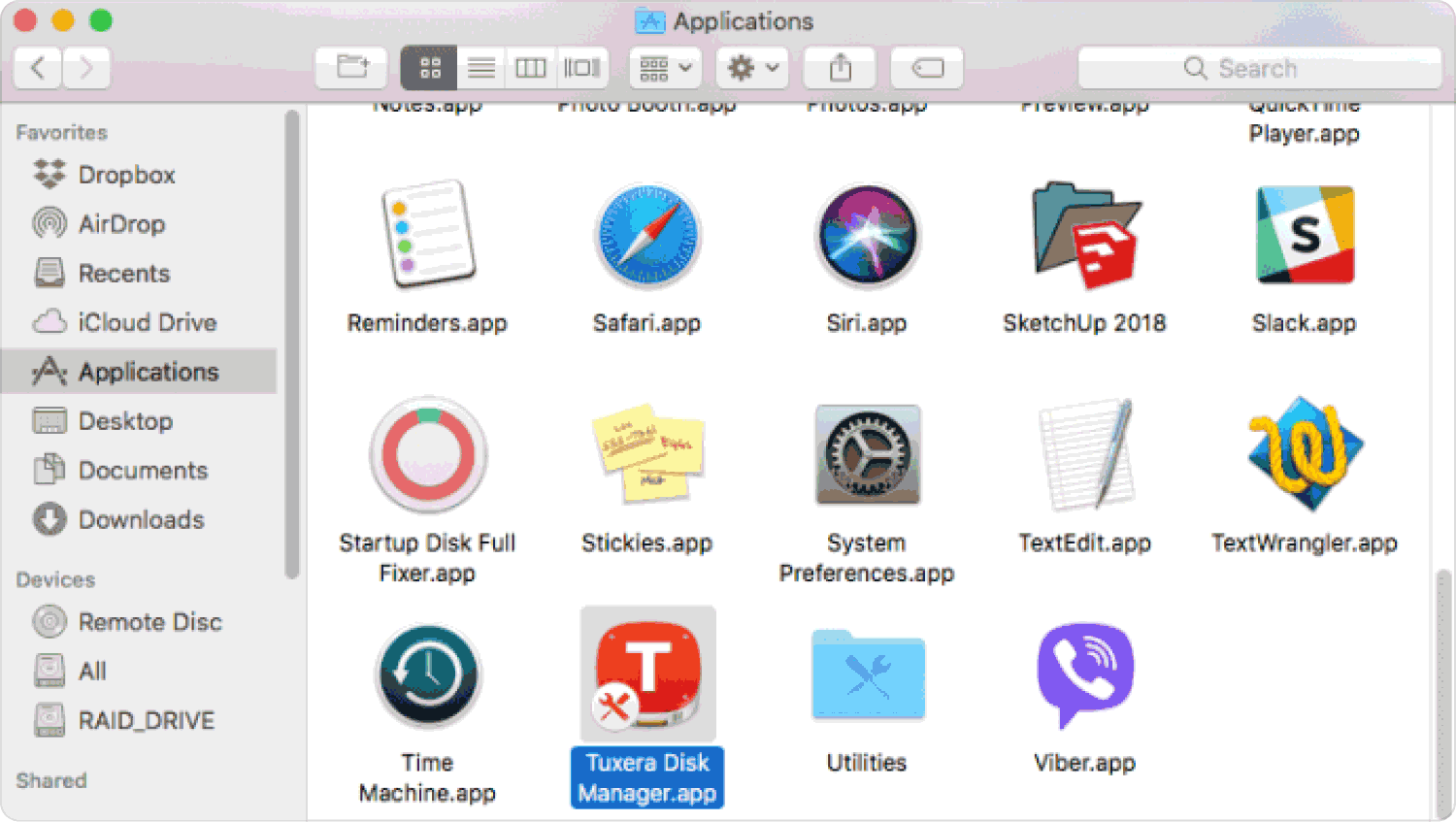The height and width of the screenshot is (822, 1456).
Task: Click the Edit Tags toolbar button
Action: coord(927,68)
